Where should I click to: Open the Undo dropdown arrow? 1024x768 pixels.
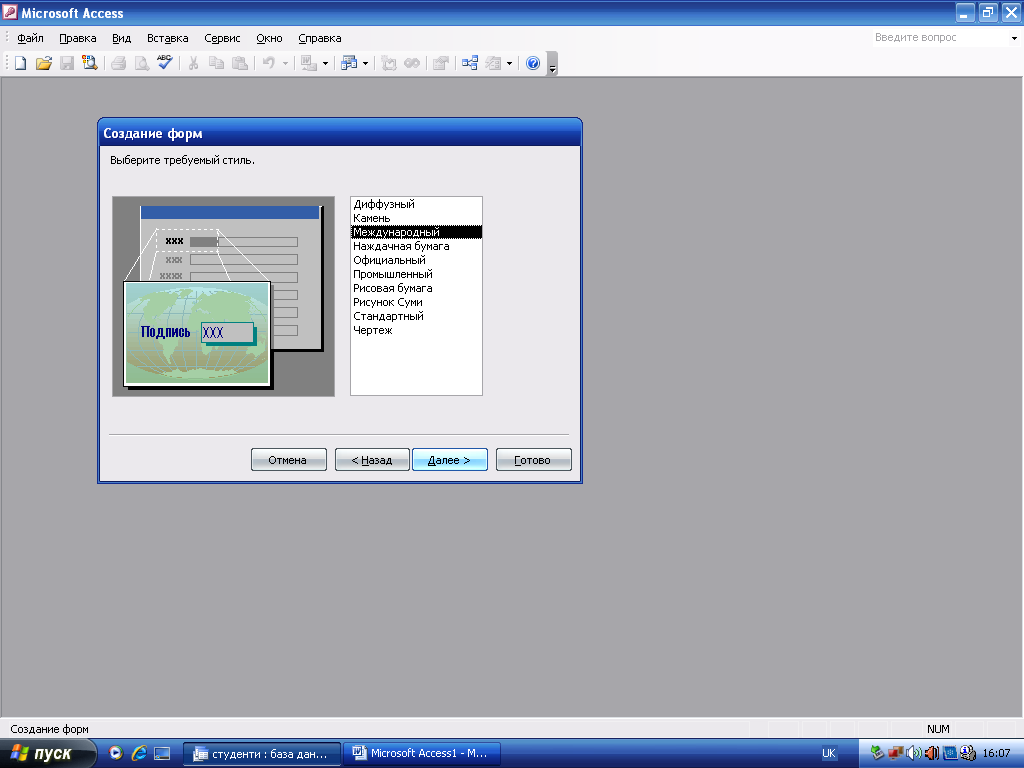pos(285,64)
